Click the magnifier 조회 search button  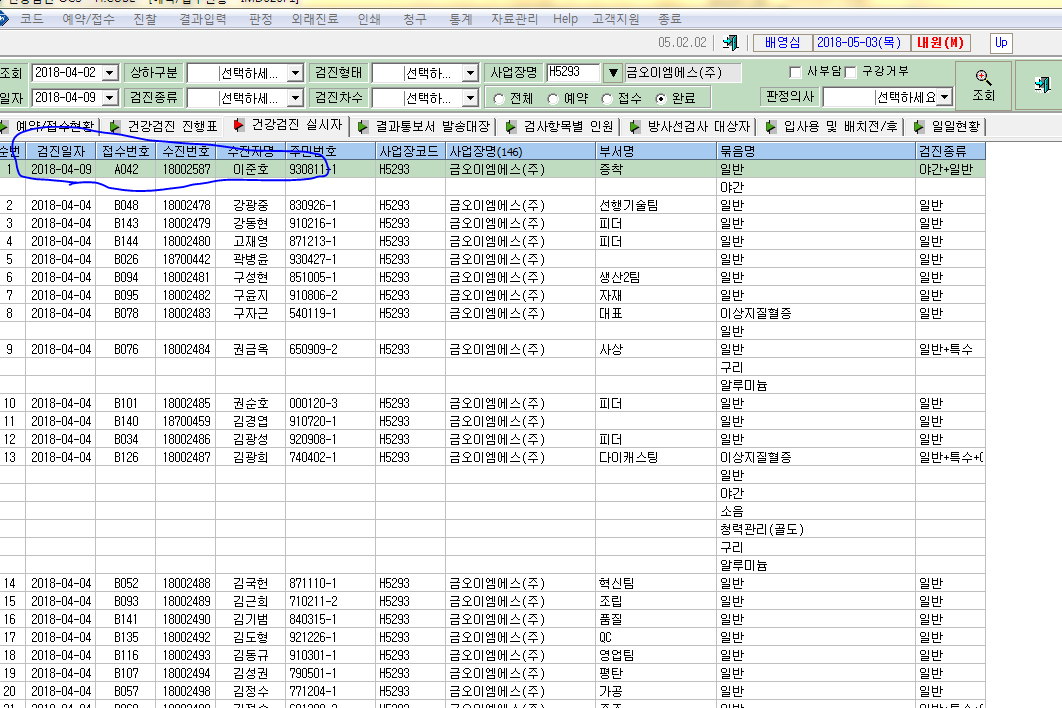click(983, 85)
